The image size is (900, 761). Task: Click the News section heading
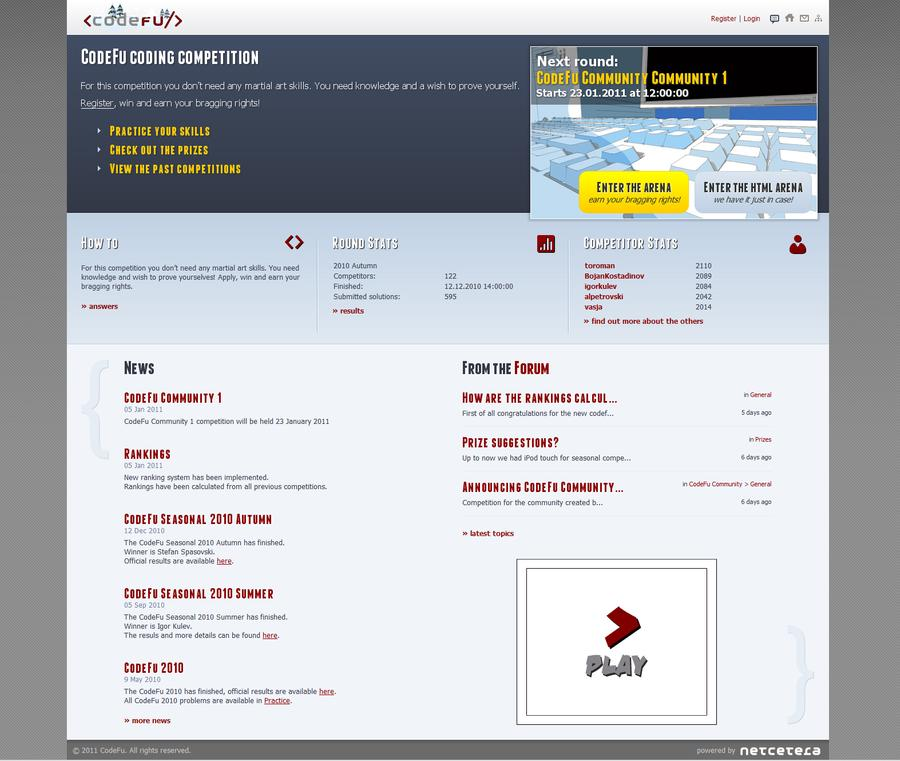coord(139,368)
